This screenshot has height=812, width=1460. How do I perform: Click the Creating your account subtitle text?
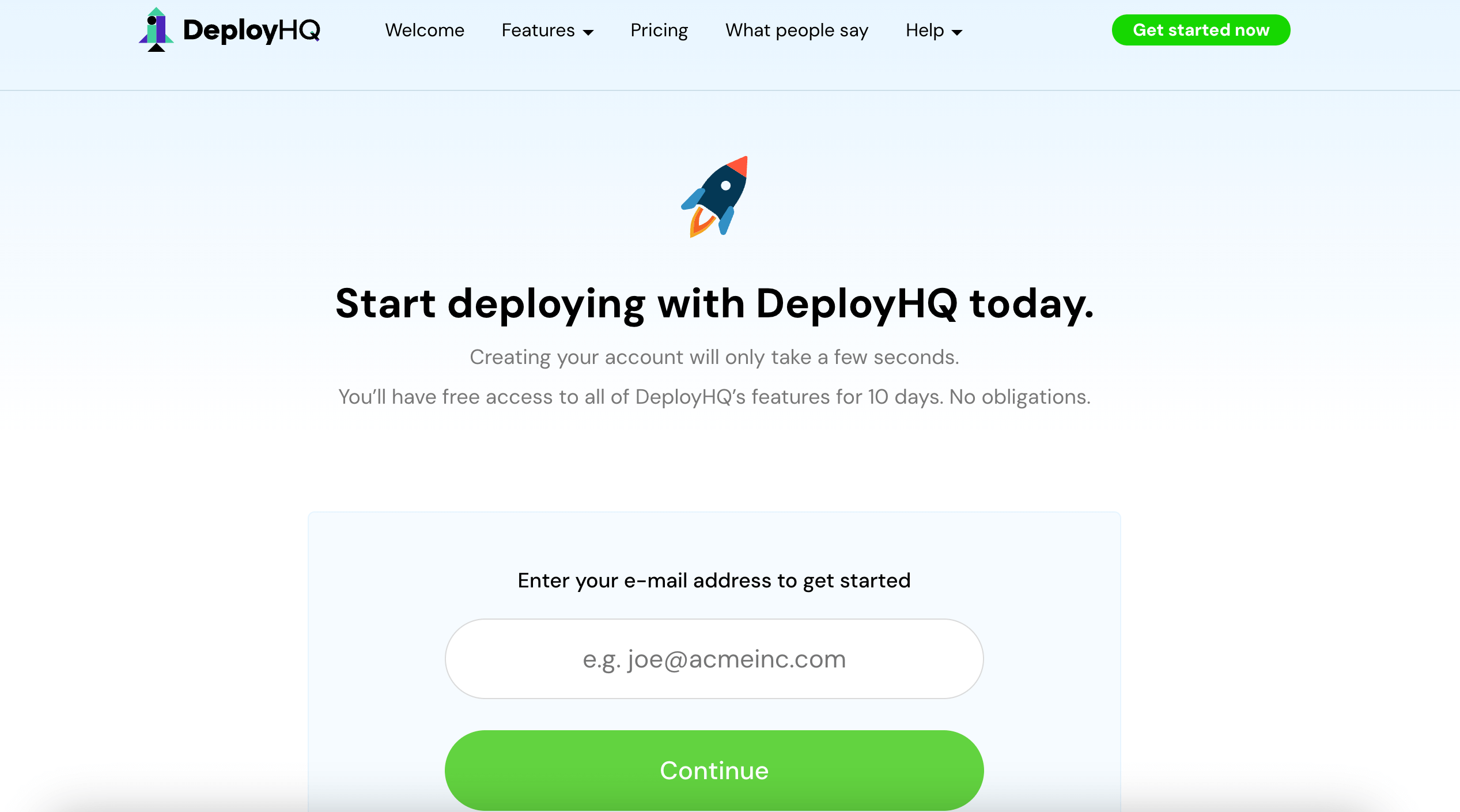tap(714, 357)
